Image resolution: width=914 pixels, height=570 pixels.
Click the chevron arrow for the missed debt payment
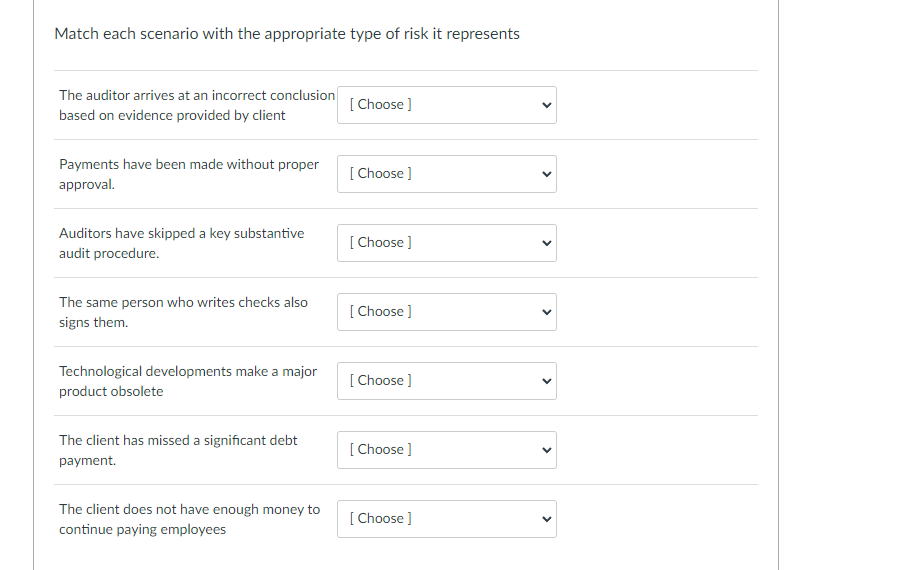pos(546,450)
